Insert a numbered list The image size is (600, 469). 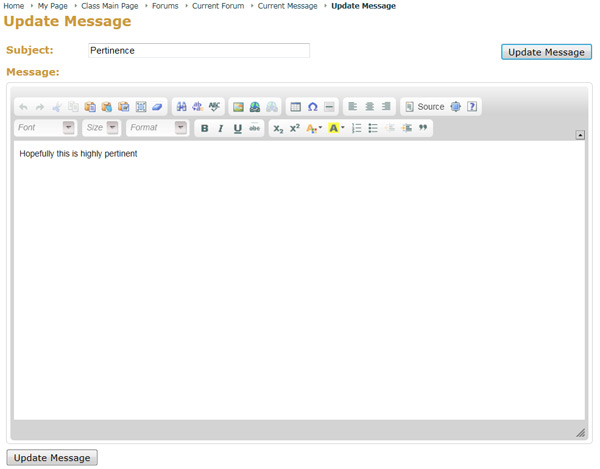point(356,128)
